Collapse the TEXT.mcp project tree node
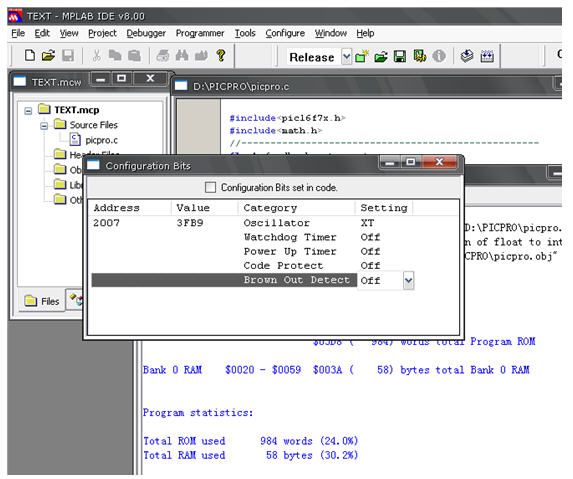Image resolution: width=573 pixels, height=479 pixels. pos(28,110)
